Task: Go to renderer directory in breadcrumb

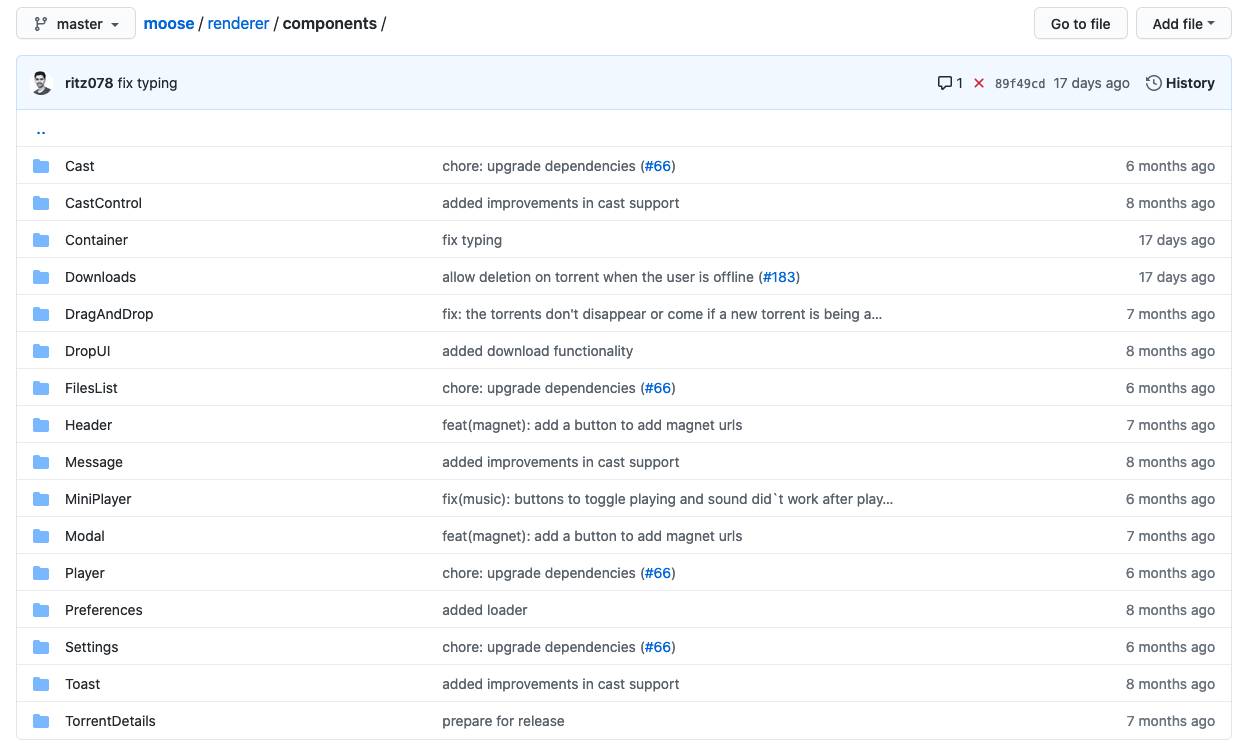Action: click(238, 24)
